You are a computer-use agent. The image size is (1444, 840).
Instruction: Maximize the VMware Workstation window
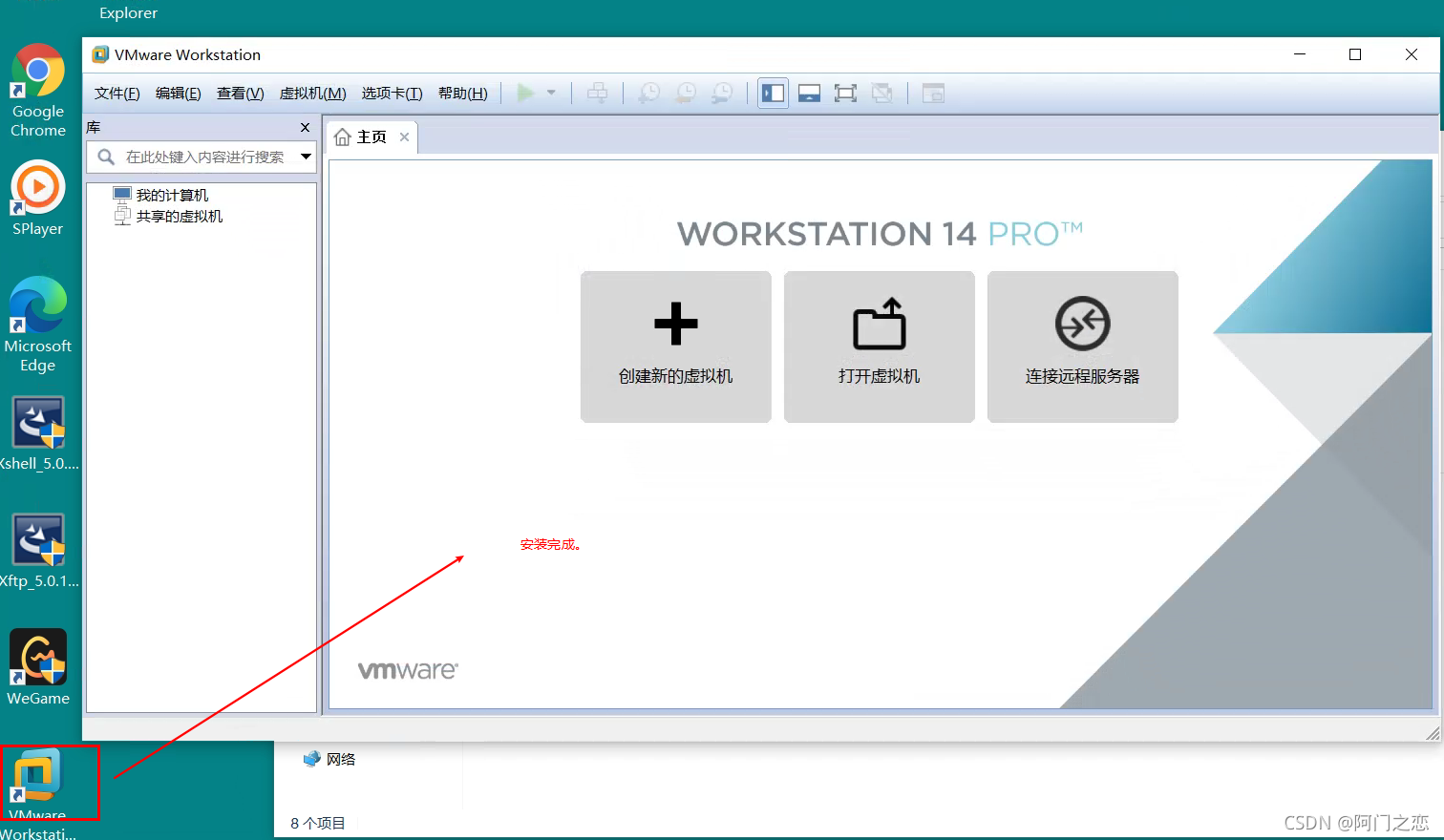1354,54
